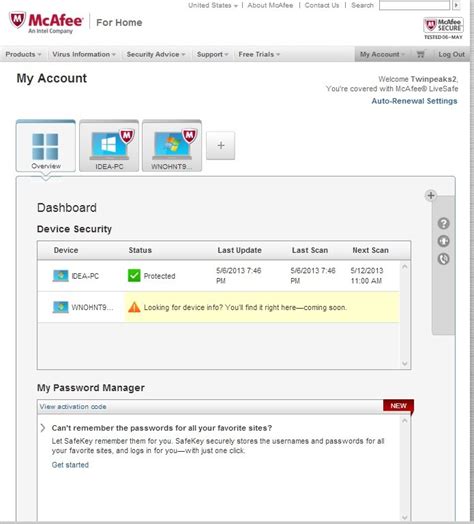The image size is (474, 524).
Task: Open the Contact Us link
Action: pyautogui.click(x=322, y=5)
